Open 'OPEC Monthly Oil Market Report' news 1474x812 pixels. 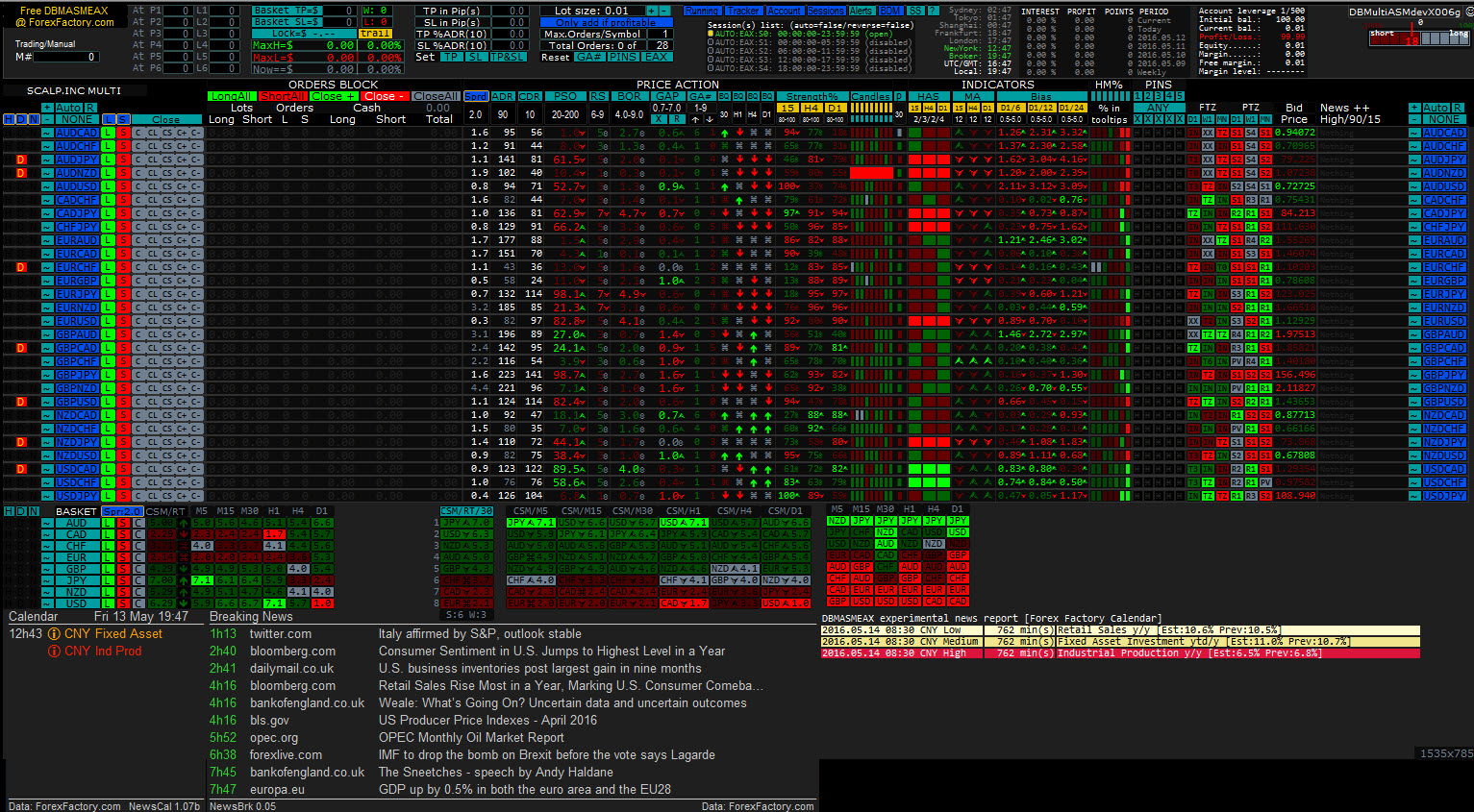(471, 738)
